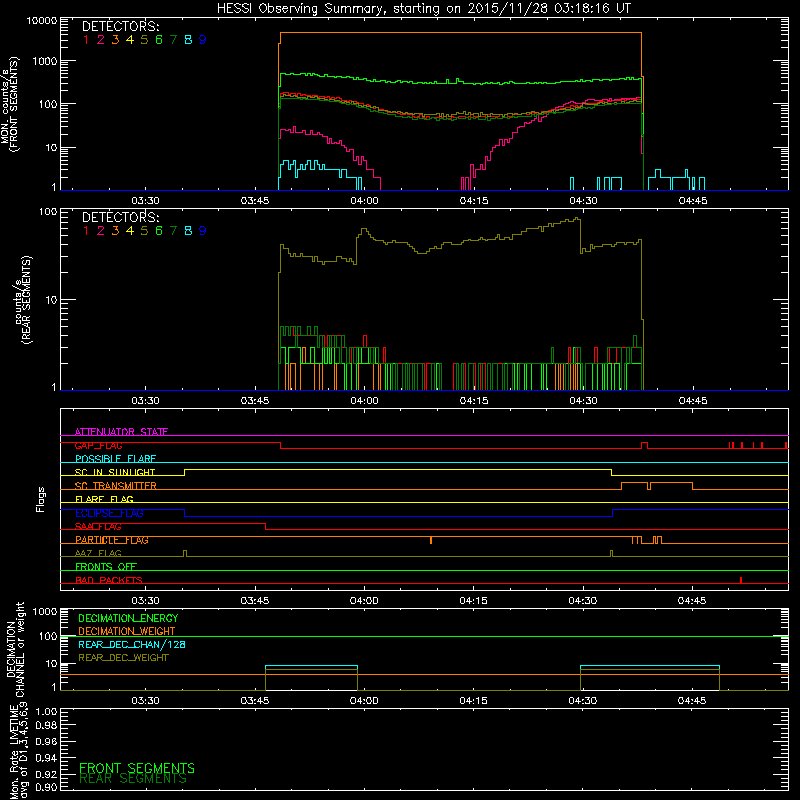Click the vertical Flags axis title
The height and width of the screenshot is (800, 800).
(x=41, y=499)
